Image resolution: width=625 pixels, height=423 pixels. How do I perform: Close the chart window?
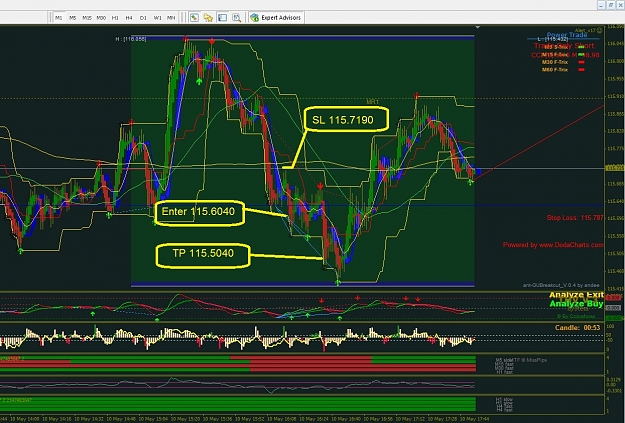[620, 5]
